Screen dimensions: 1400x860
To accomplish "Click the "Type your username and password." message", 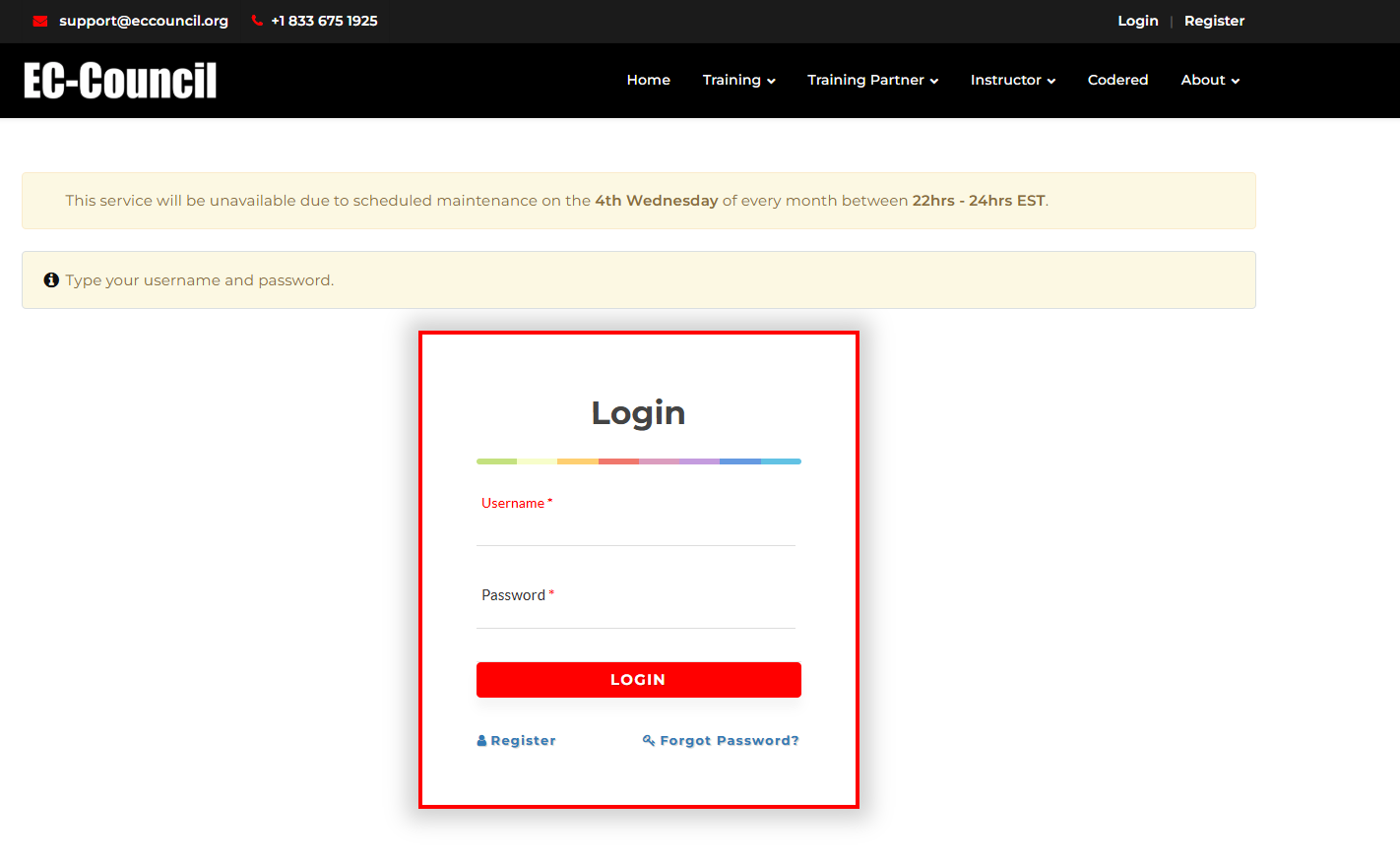I will point(200,280).
